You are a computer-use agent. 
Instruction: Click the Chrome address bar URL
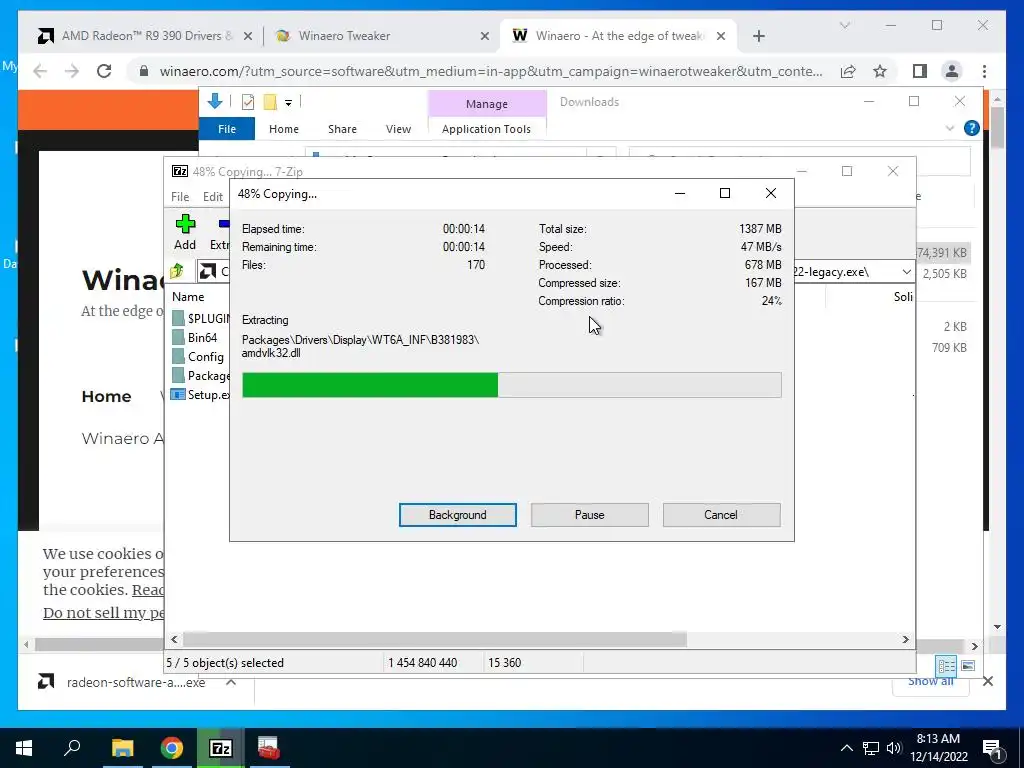pyautogui.click(x=490, y=71)
